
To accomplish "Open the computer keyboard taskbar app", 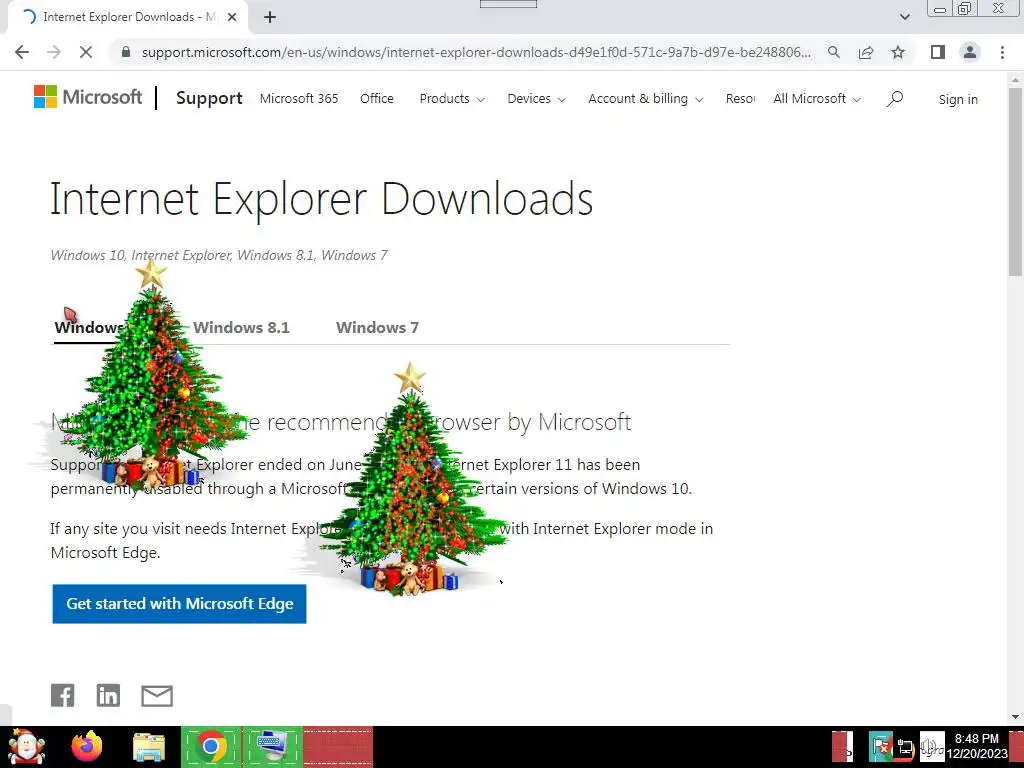I will (x=273, y=746).
